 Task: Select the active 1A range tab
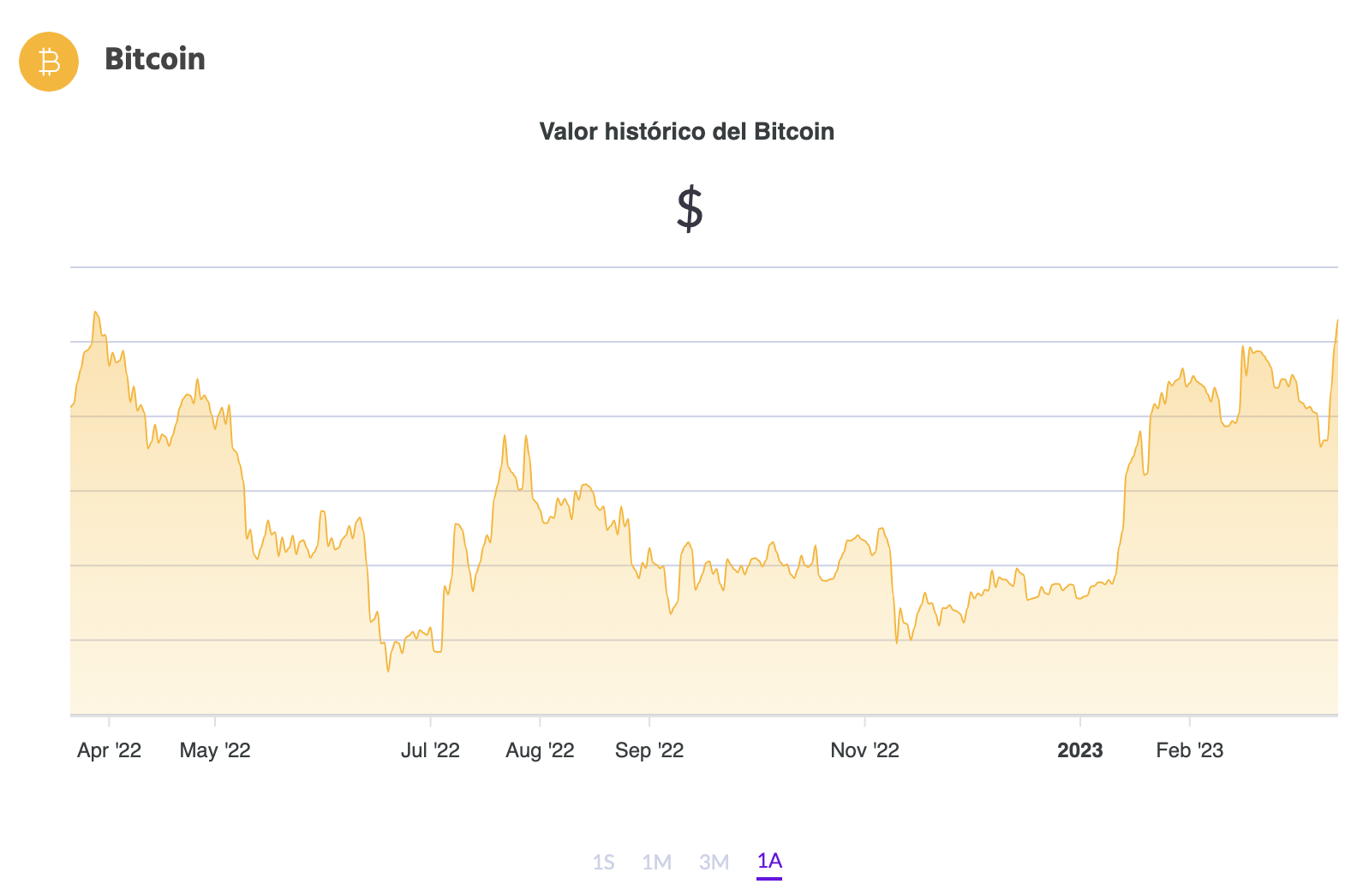(769, 861)
